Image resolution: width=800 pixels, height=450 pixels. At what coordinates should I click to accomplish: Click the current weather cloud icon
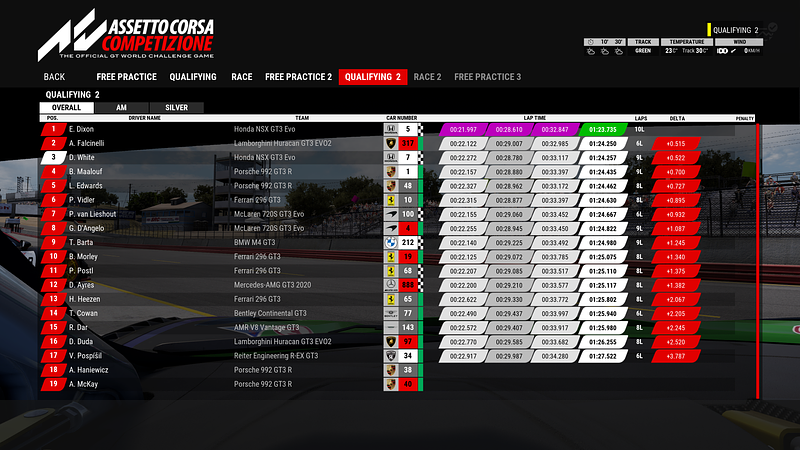click(x=591, y=51)
